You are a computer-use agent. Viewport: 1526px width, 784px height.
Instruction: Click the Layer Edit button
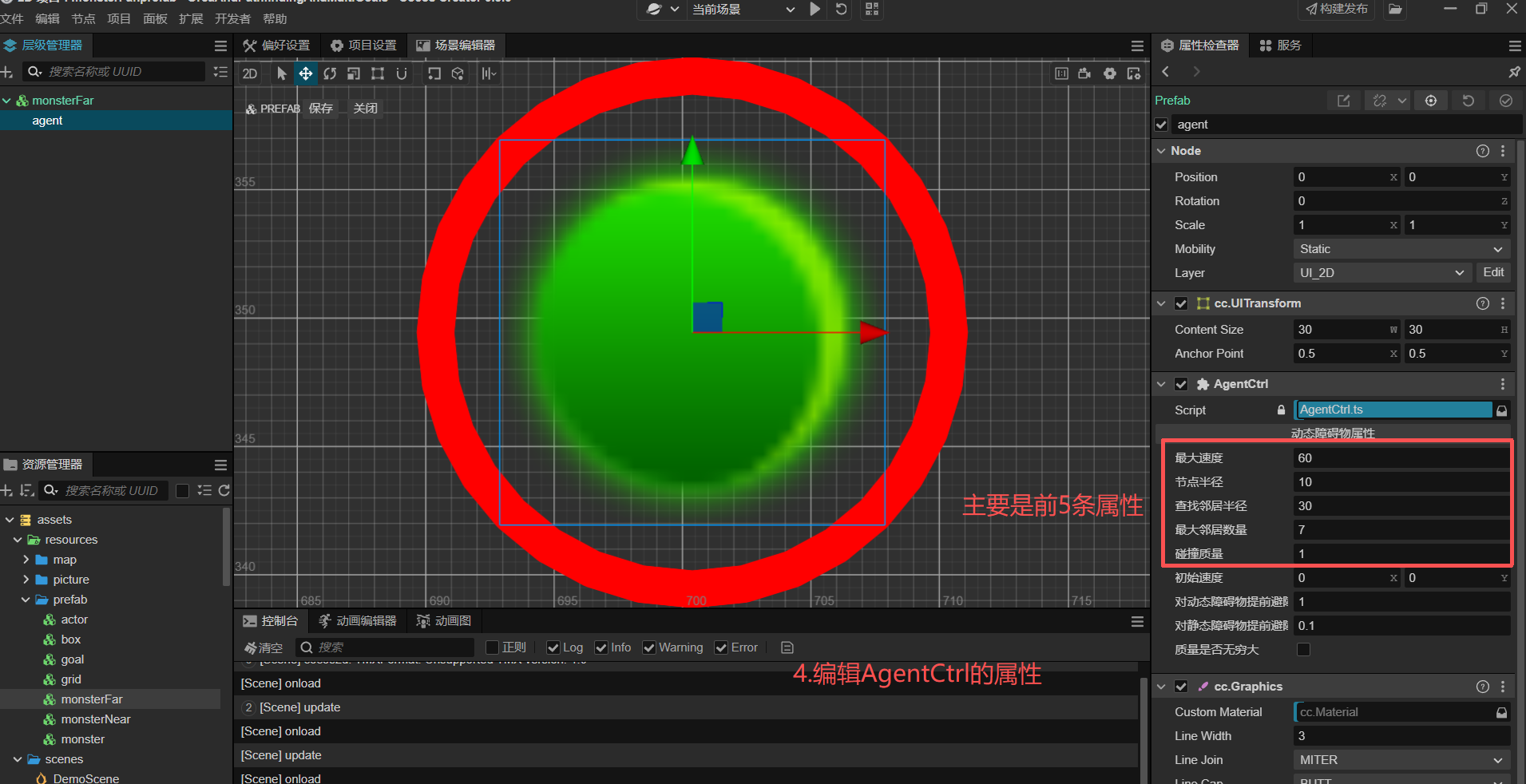[1493, 272]
